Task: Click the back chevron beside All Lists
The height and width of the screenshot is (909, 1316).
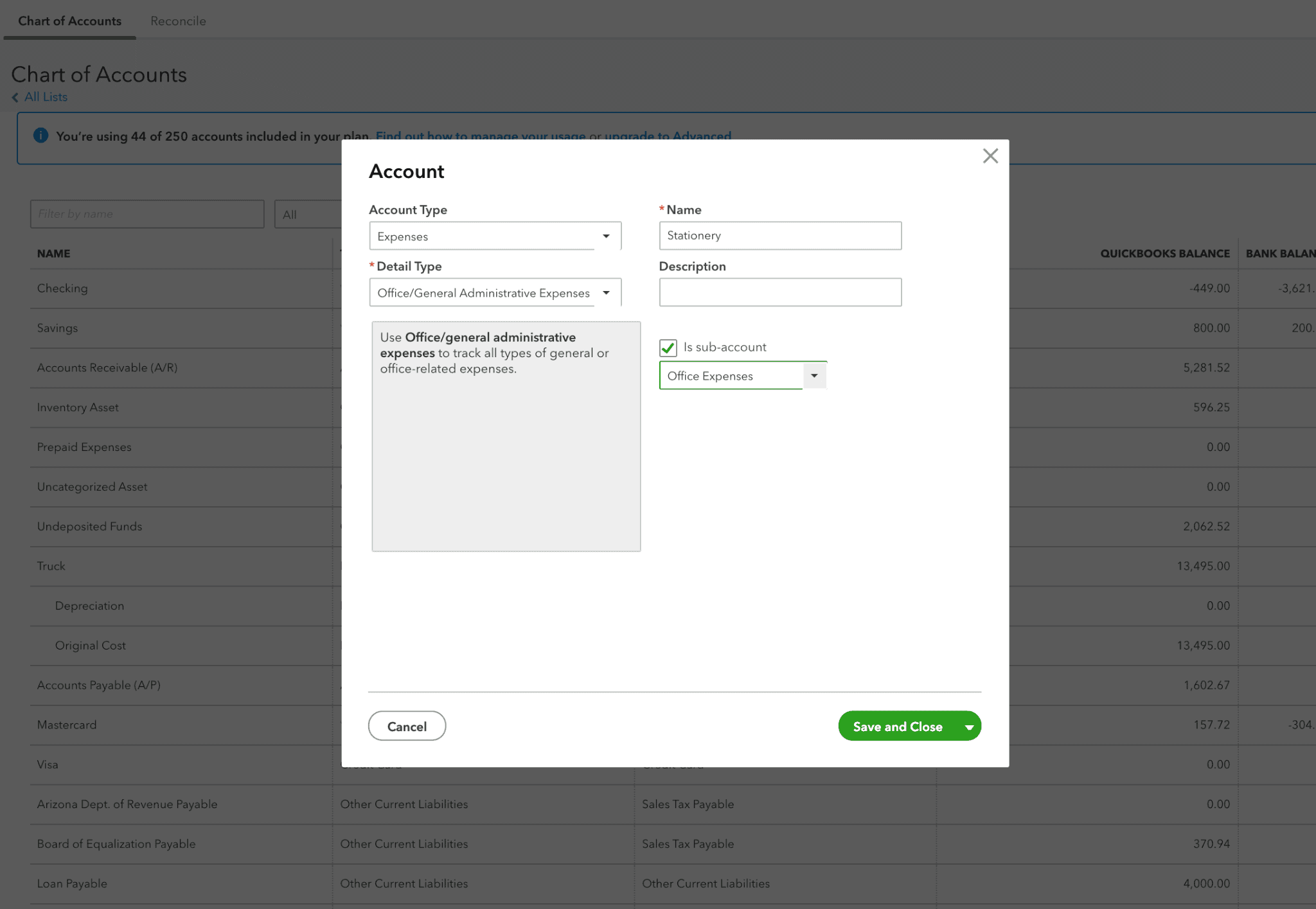Action: [x=15, y=97]
